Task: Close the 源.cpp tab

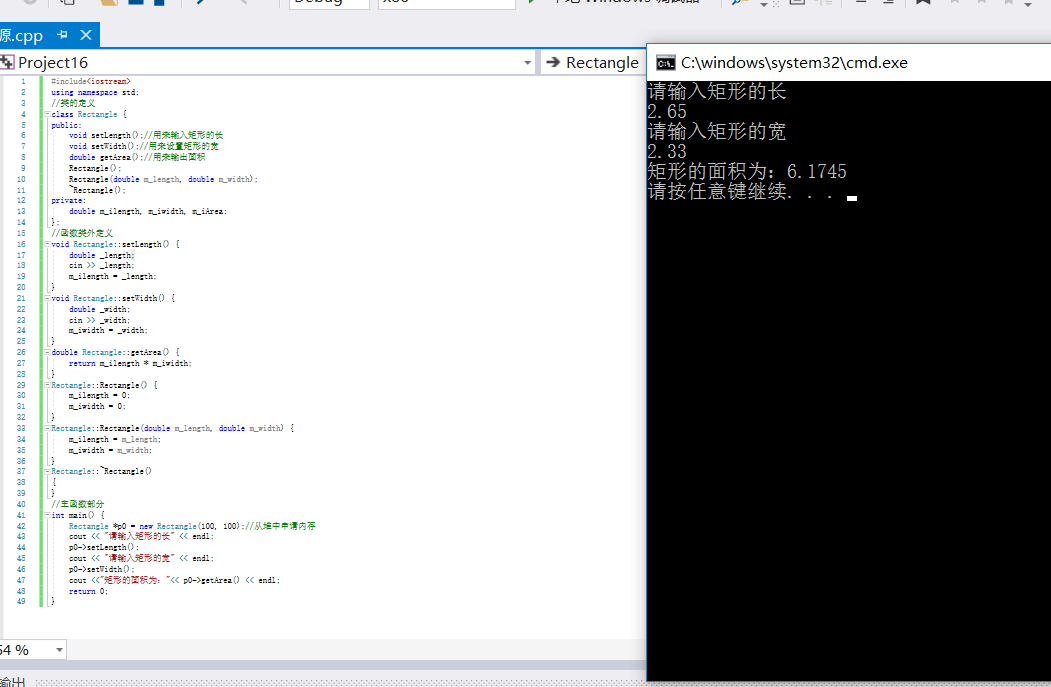Action: pos(86,34)
